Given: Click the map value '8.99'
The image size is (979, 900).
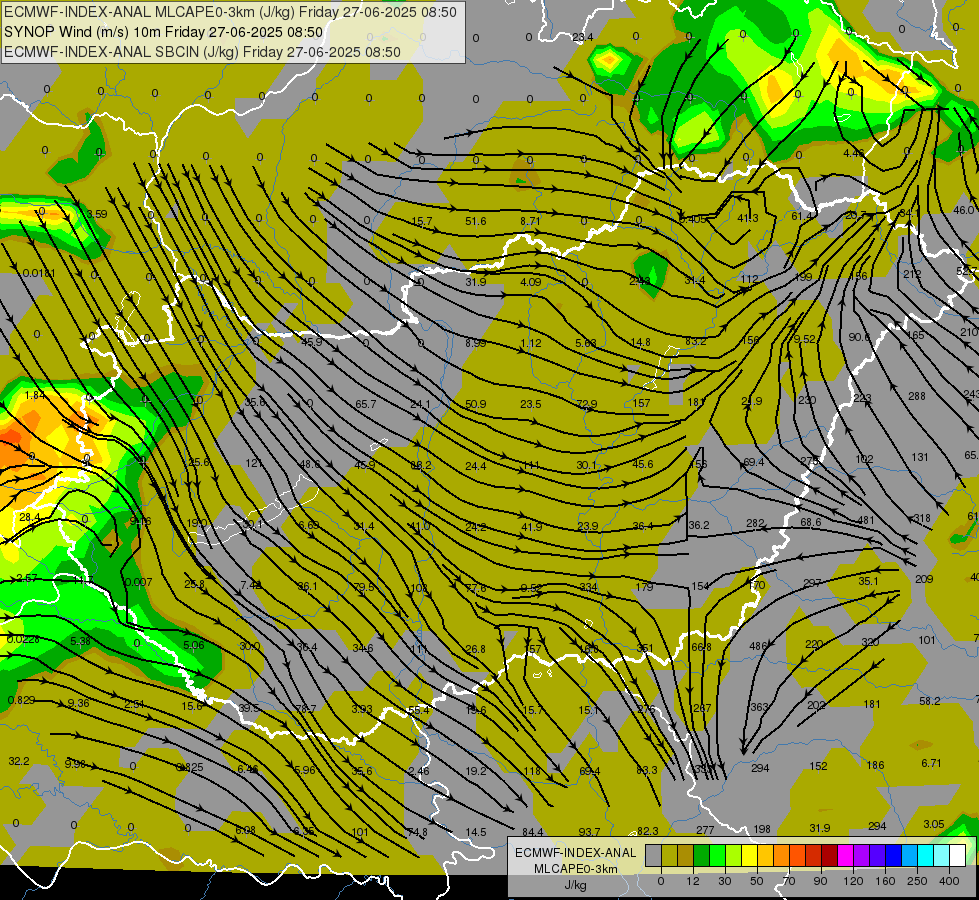Looking at the screenshot, I should tap(476, 343).
